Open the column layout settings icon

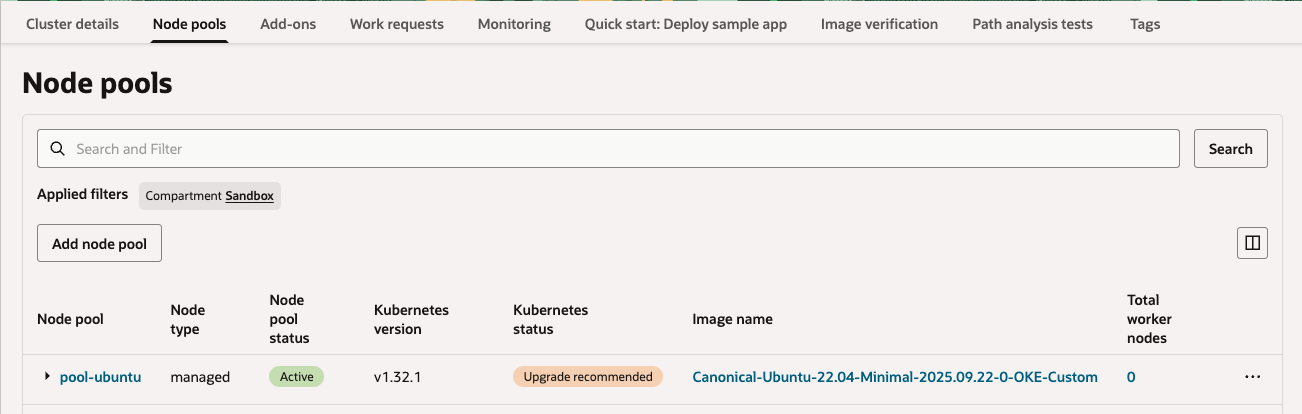pos(1252,242)
